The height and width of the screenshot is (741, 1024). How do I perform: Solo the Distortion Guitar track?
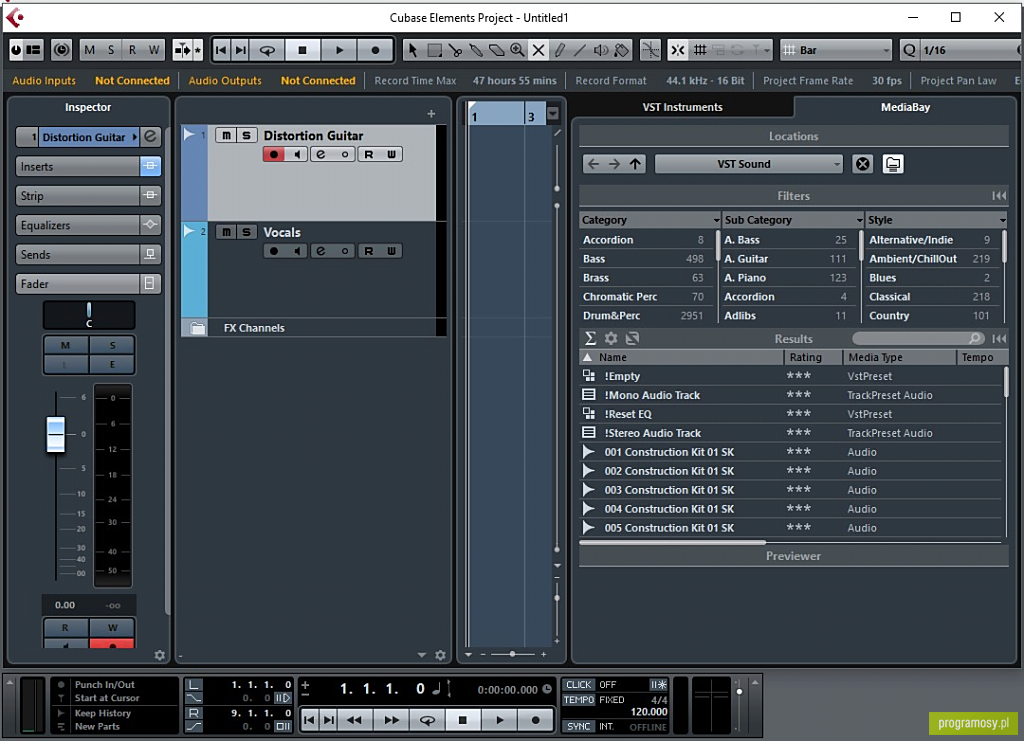246,135
